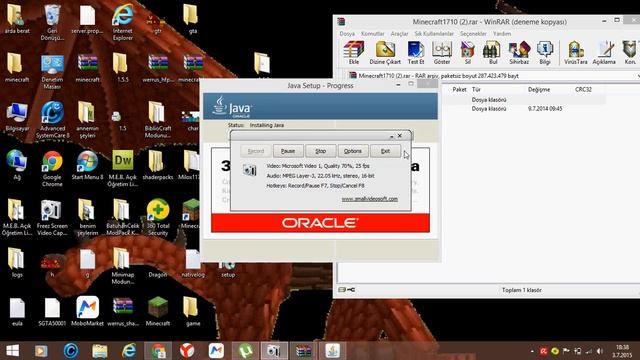Screen dimensions: 640x360
Task: Open the Sık Kullanılanlar menu in WinRAR
Action: click(x=434, y=33)
